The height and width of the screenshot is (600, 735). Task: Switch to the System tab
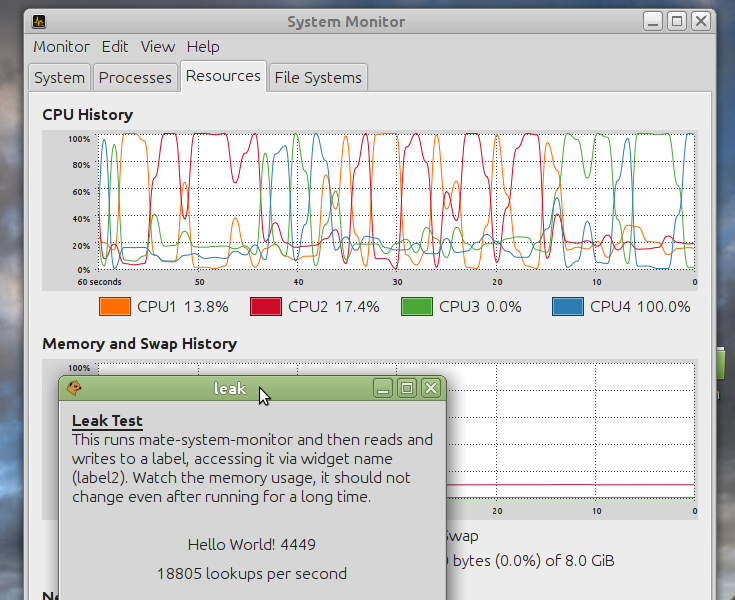click(59, 77)
